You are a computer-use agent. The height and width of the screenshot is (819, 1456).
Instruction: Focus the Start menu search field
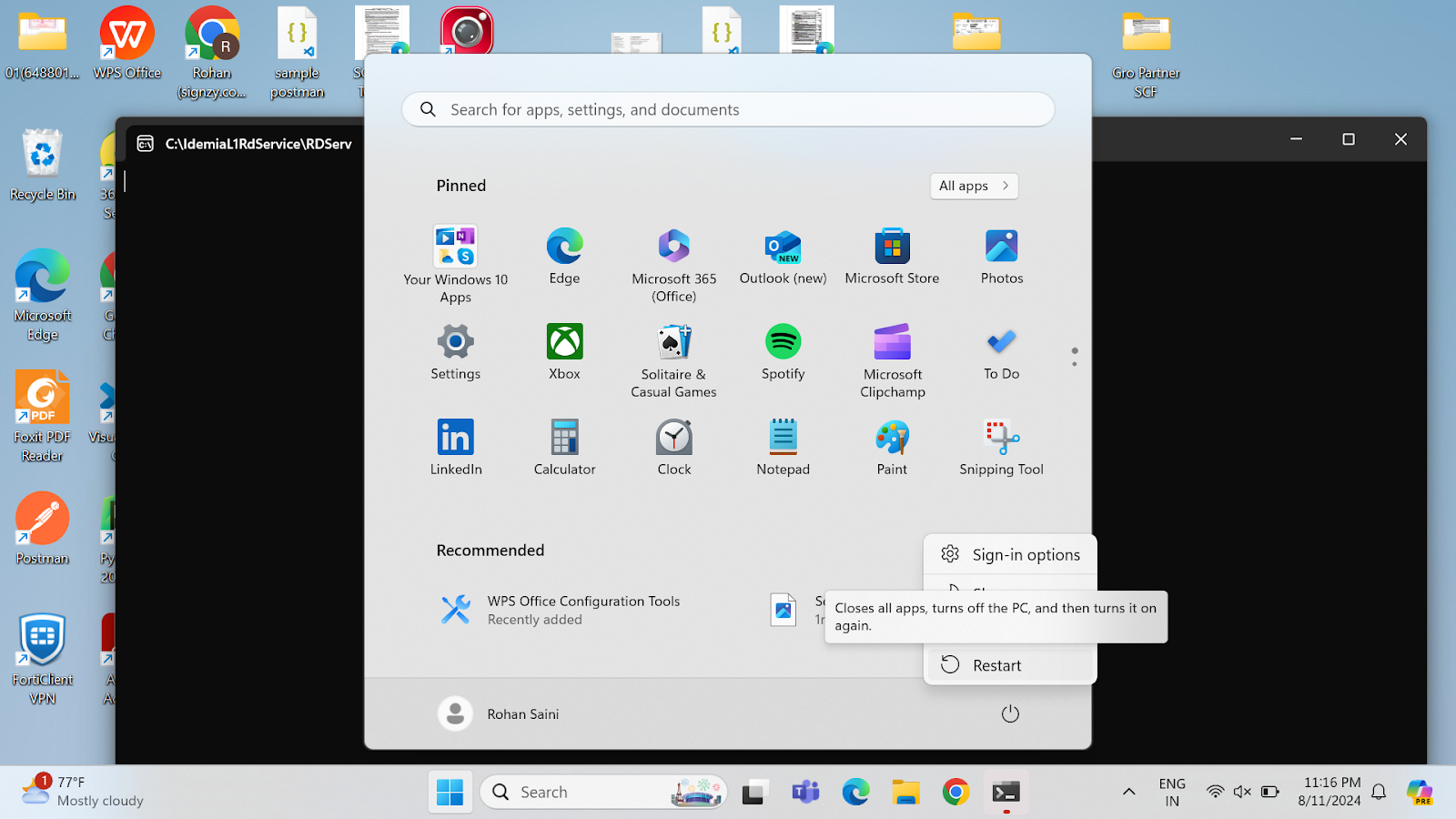coord(728,109)
